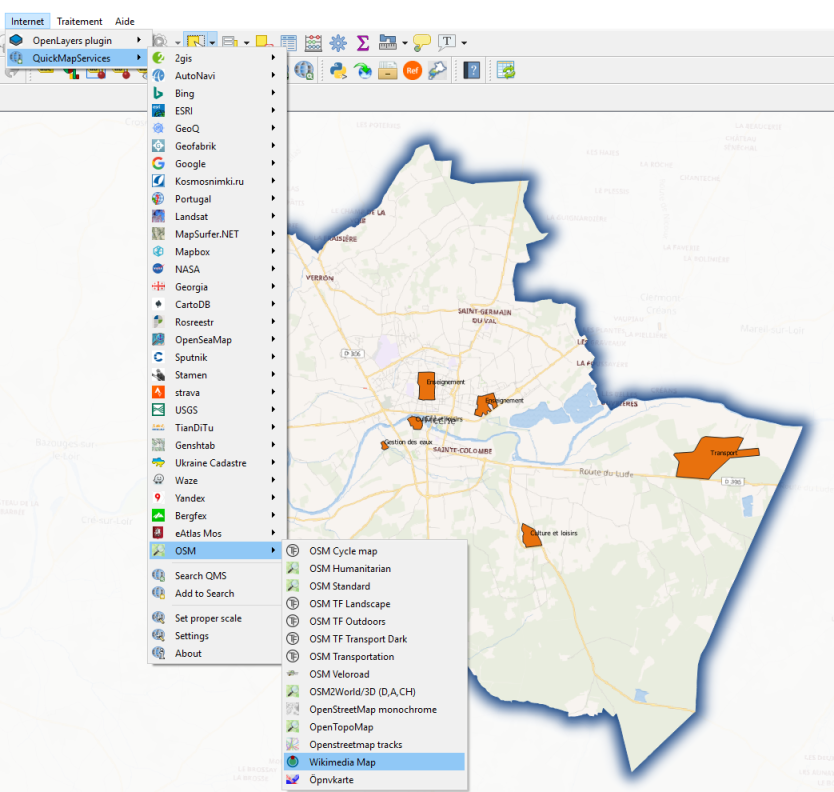Open the Landsat provider entry
This screenshot has height=792, width=834.
[216, 216]
